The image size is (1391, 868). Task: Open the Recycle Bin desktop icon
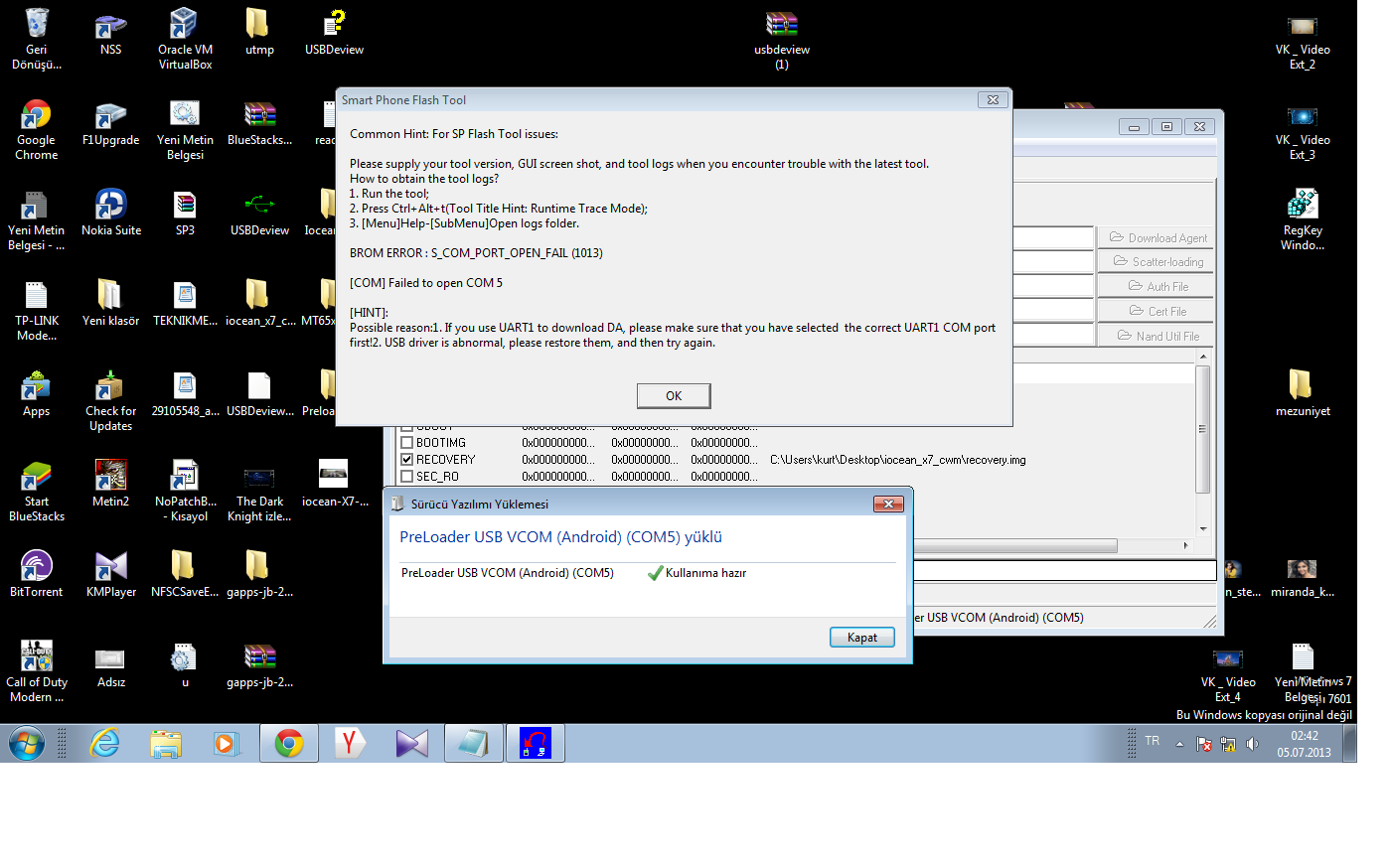coord(37,39)
